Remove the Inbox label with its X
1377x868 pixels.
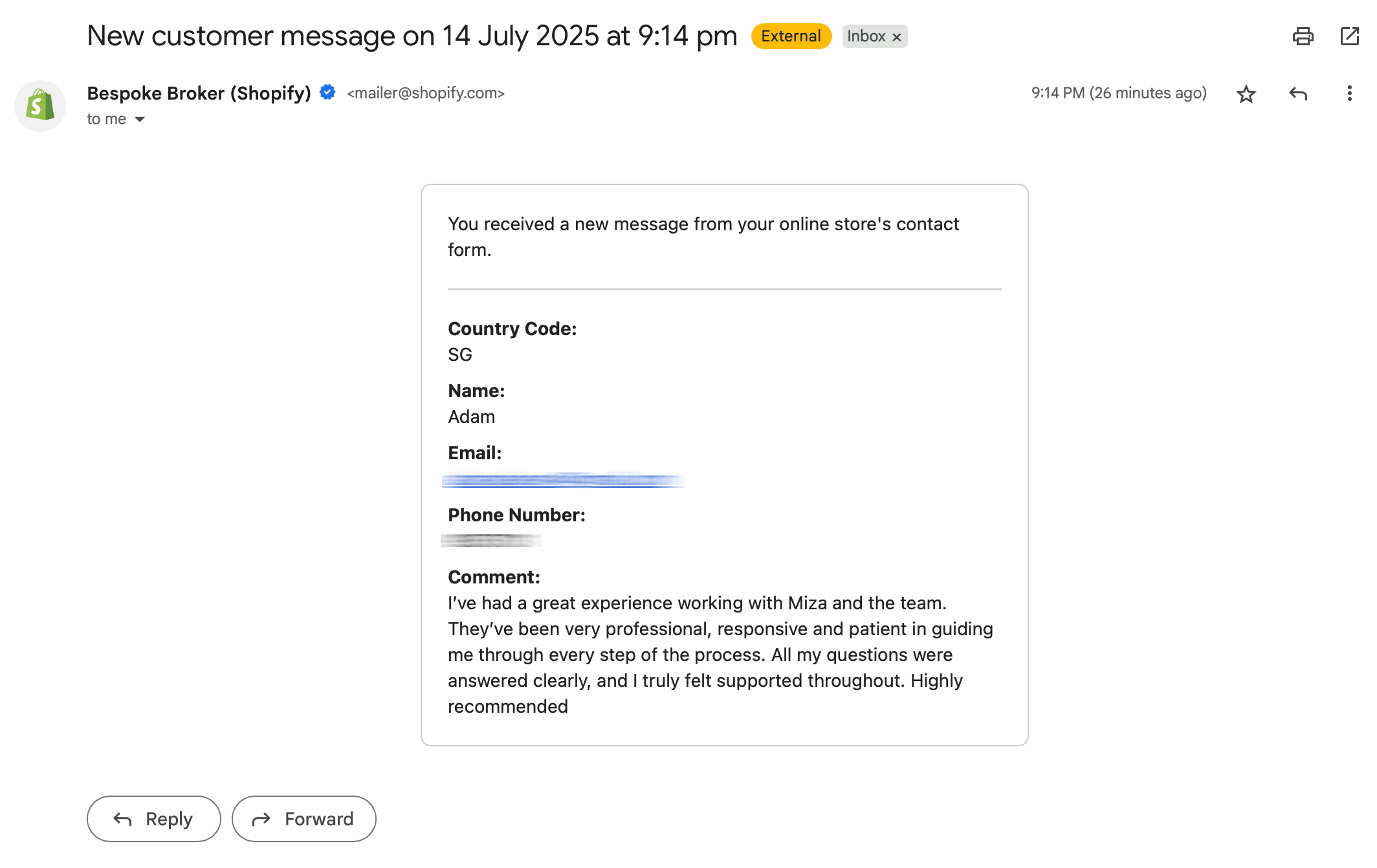[x=897, y=37]
